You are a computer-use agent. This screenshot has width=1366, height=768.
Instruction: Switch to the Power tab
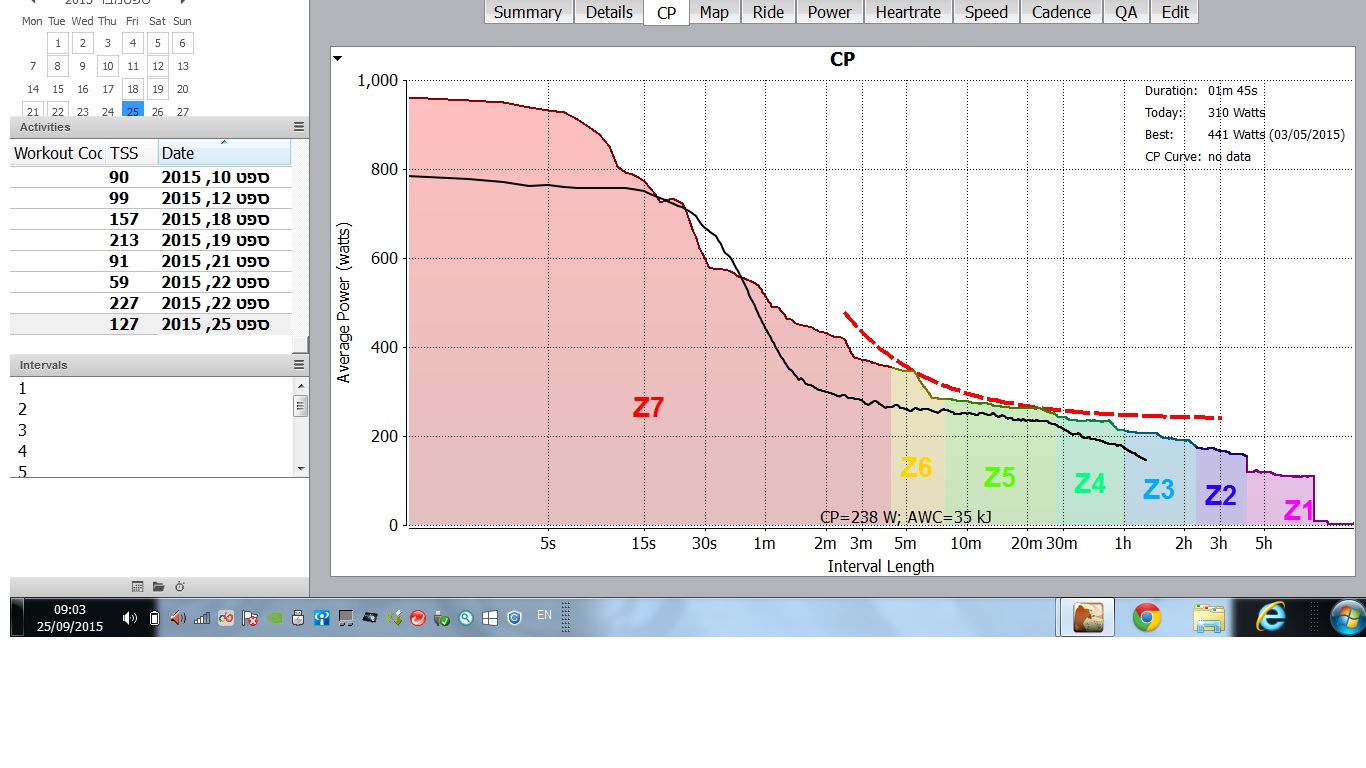[829, 12]
